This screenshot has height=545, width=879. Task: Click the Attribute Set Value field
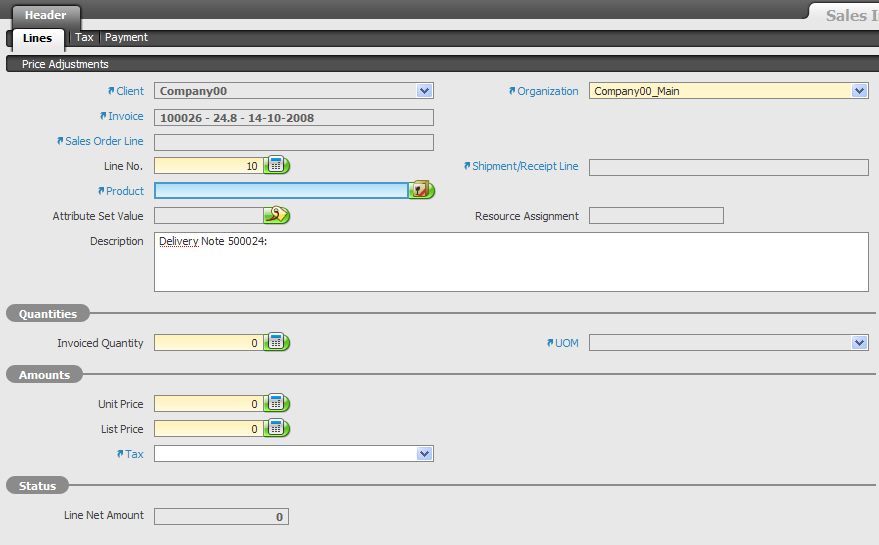[x=209, y=216]
